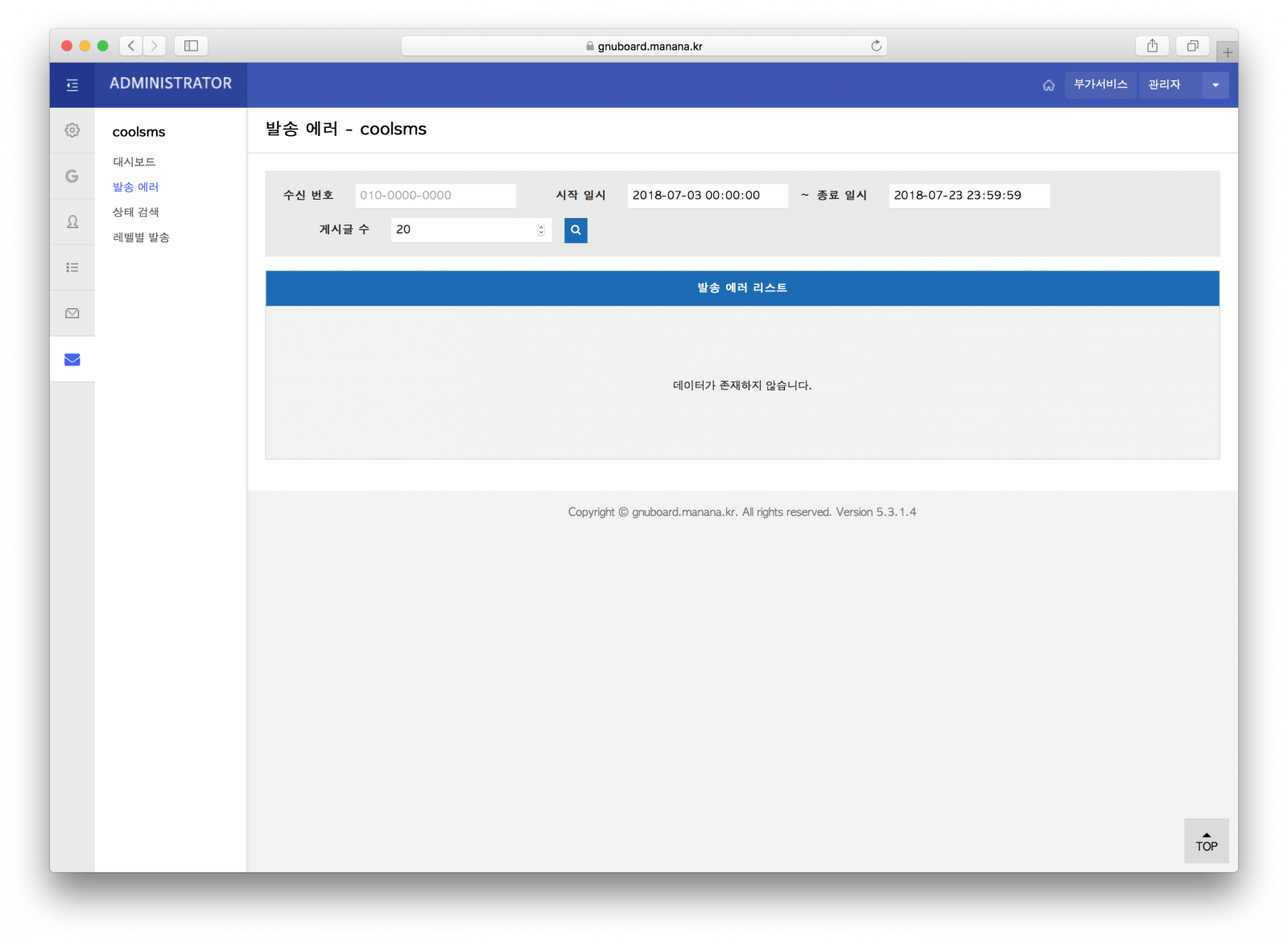Click the 데이터가 존재하지 않습니다. message
The height and width of the screenshot is (944, 1288).
[742, 385]
